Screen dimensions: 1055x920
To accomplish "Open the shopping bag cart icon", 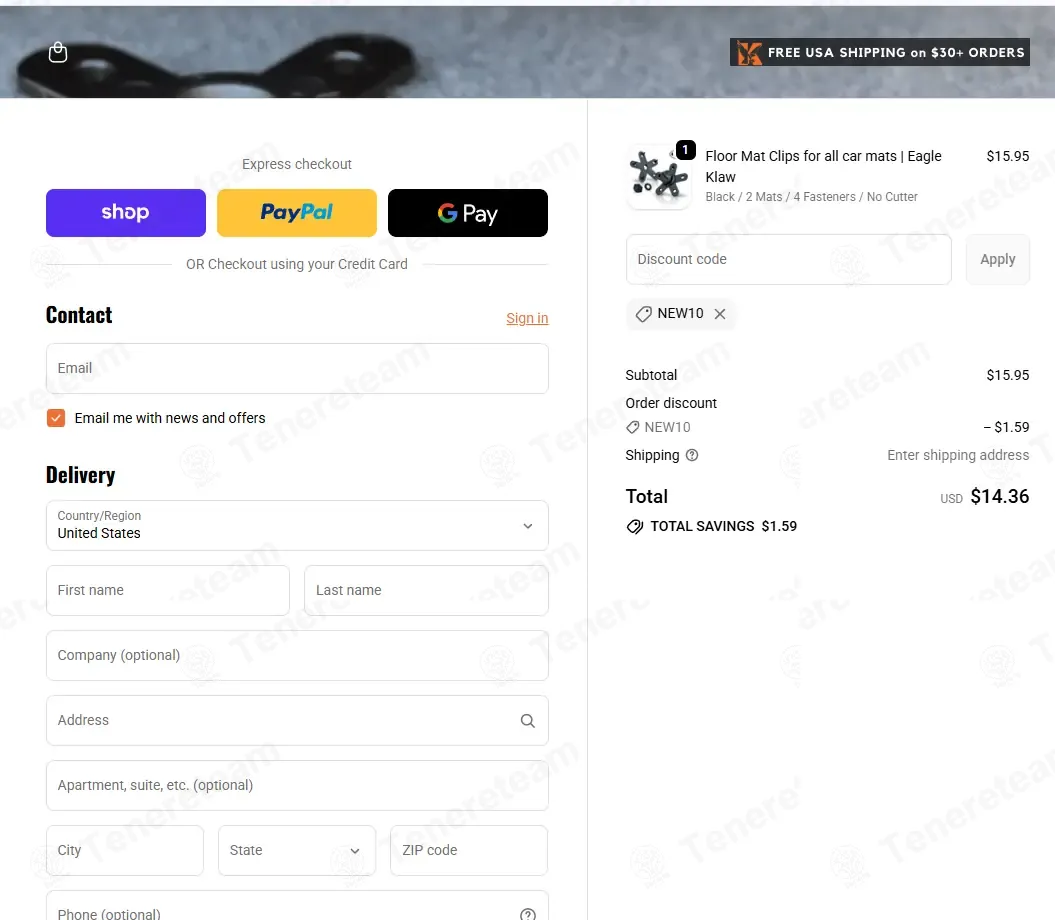I will click(x=58, y=52).
